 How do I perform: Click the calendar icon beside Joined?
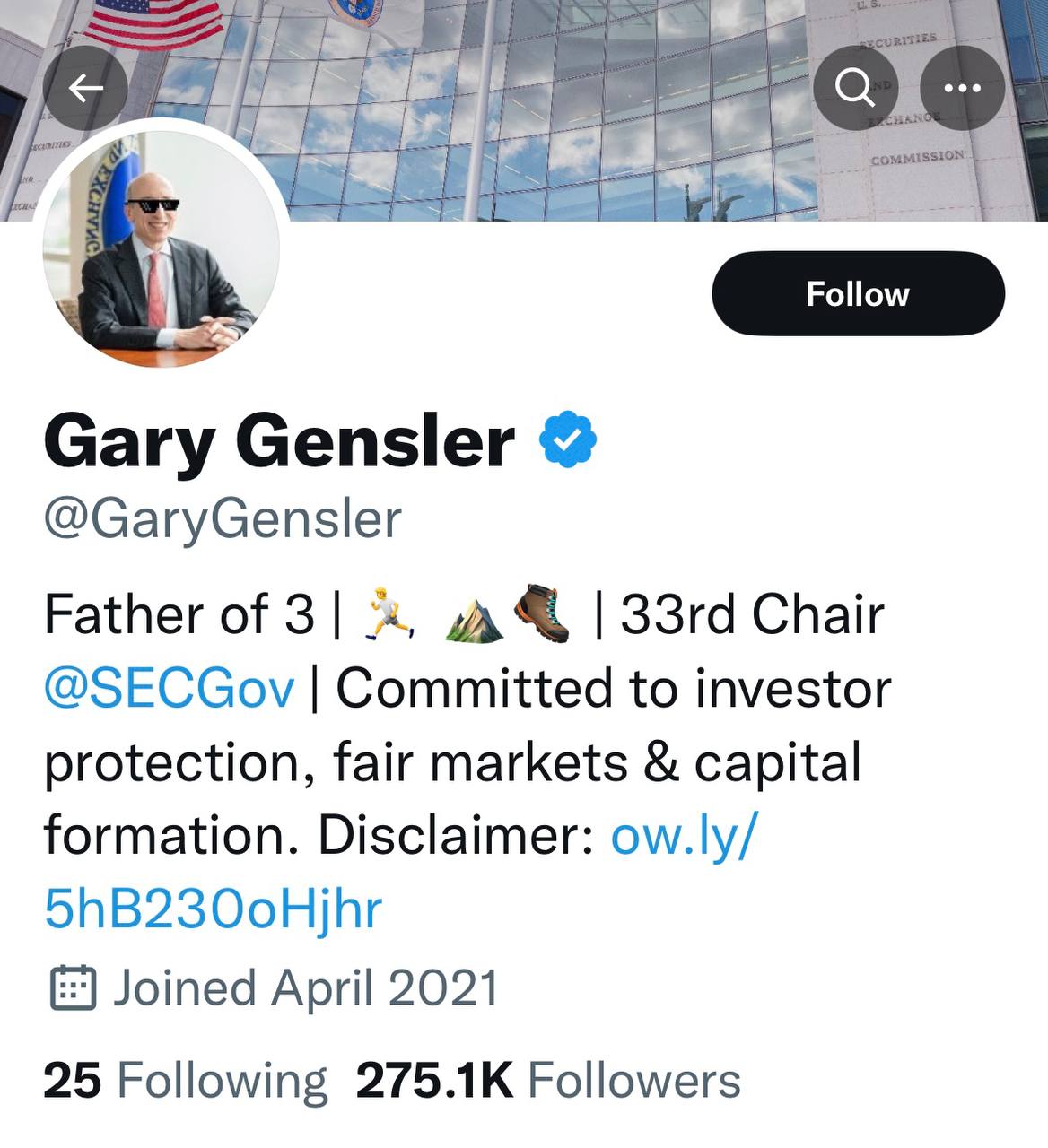click(73, 988)
